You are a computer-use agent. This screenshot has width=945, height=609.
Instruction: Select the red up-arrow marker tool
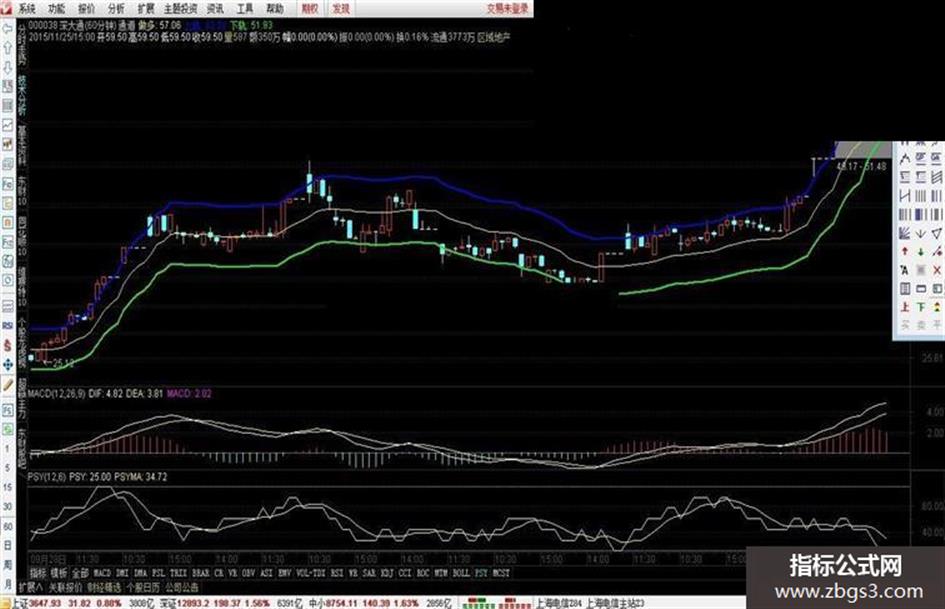(905, 251)
